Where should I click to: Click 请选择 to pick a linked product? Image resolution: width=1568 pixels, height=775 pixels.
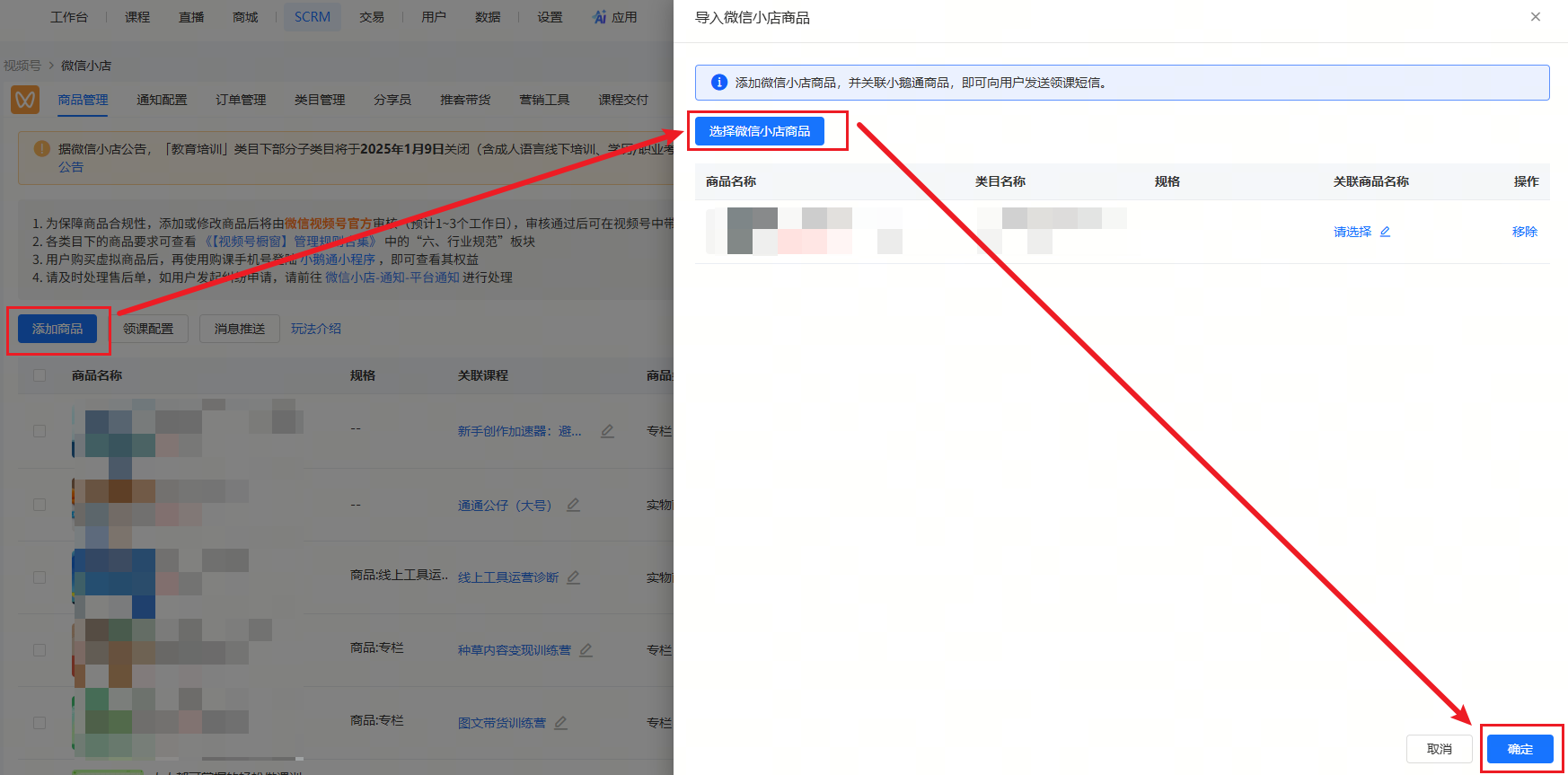(x=1352, y=232)
